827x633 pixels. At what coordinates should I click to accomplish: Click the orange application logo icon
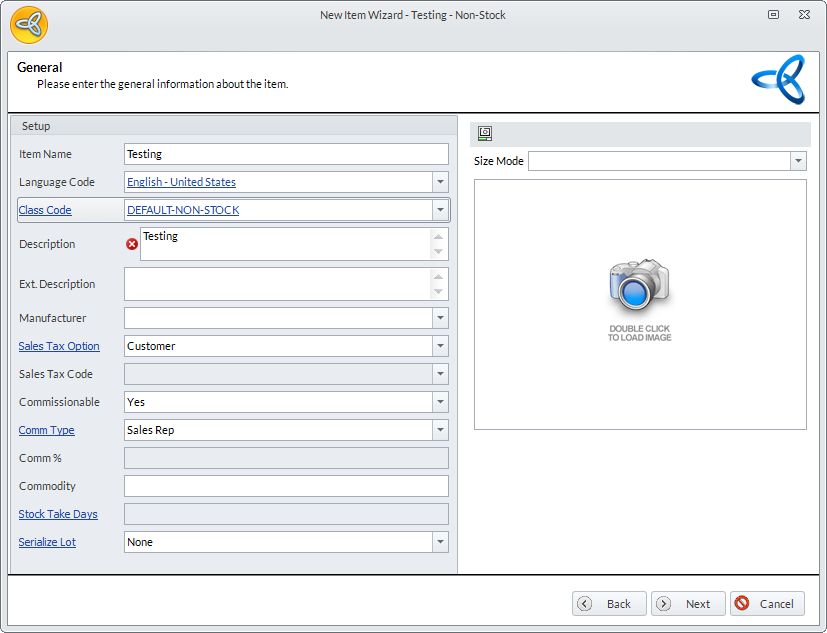coord(29,24)
